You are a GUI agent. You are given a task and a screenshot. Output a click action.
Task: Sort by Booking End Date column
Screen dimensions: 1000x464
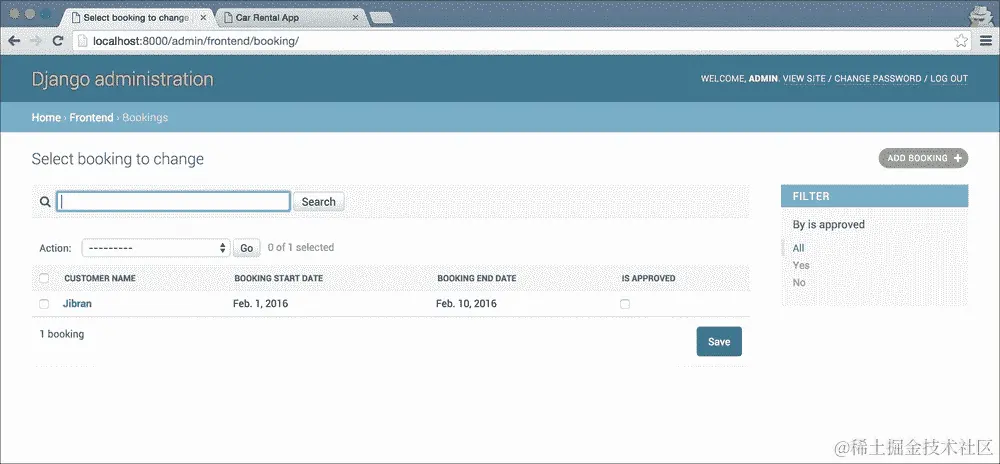pos(476,279)
